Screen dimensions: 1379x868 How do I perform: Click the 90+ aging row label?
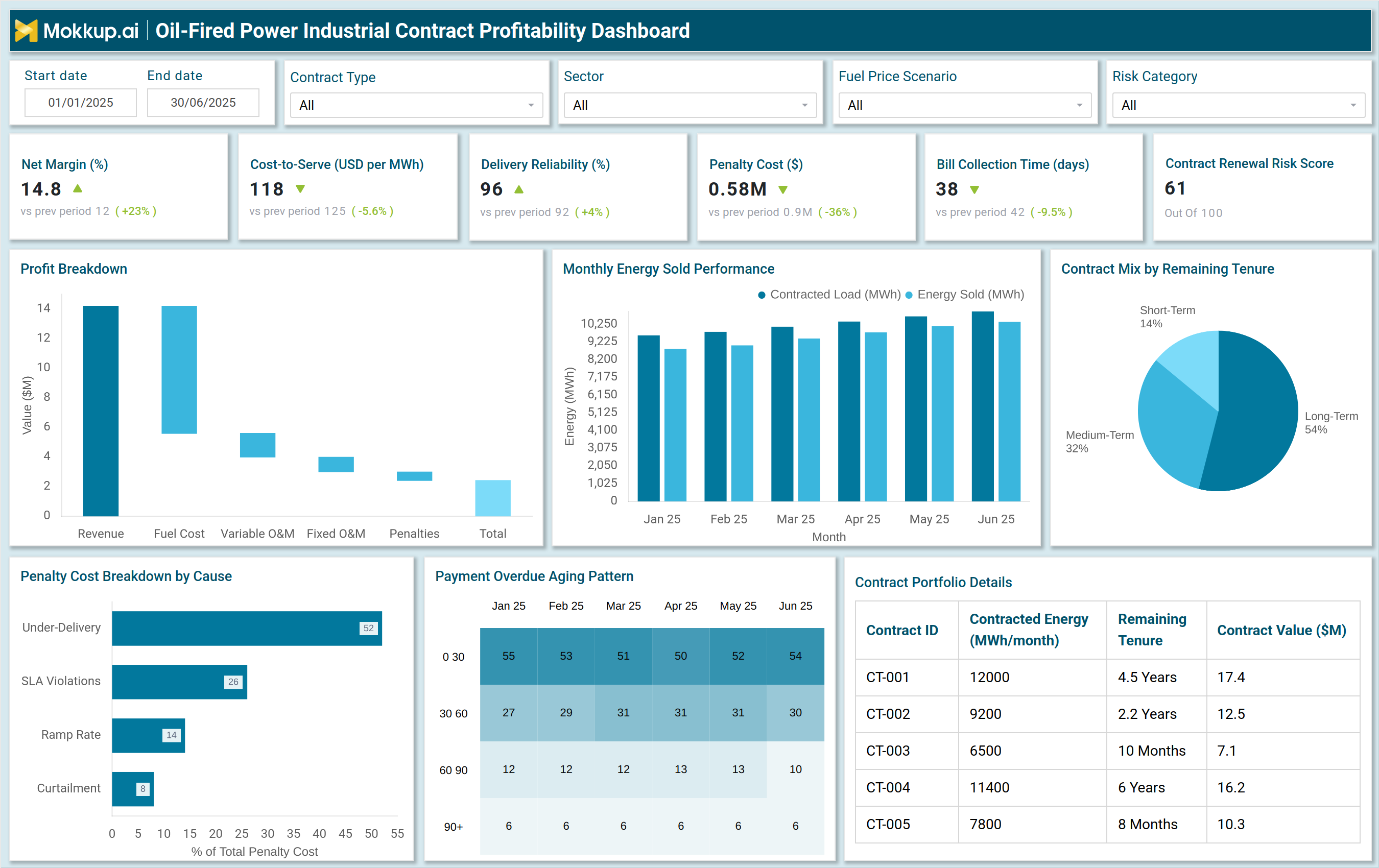pos(454,827)
